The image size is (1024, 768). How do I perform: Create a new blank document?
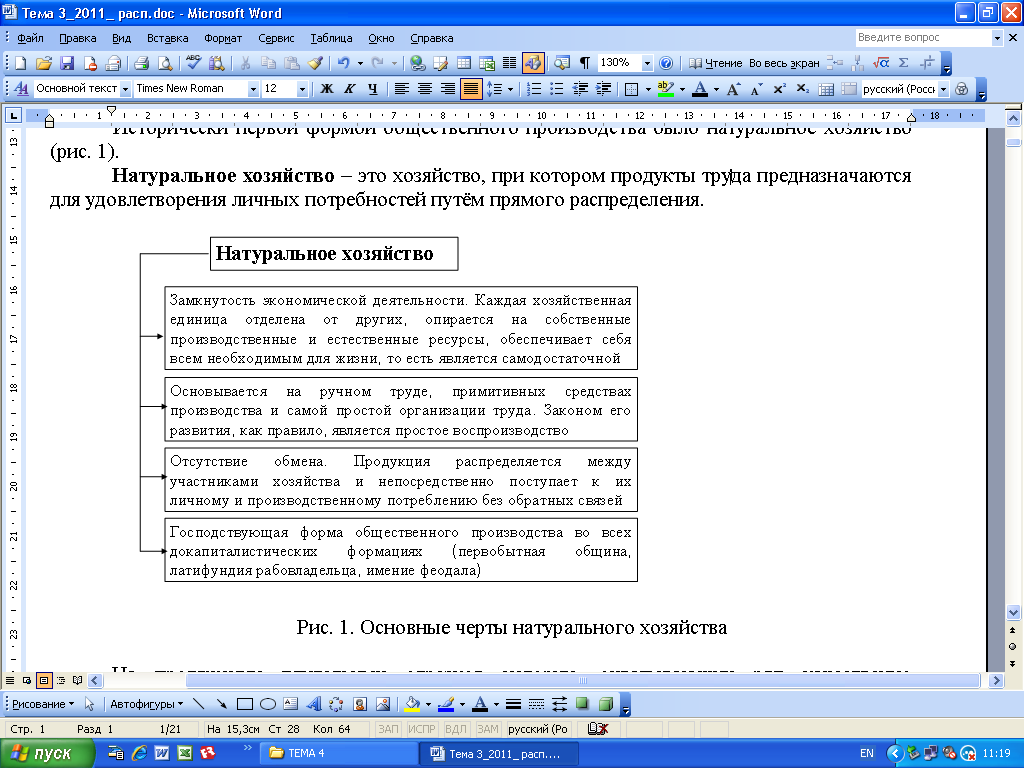pos(20,63)
